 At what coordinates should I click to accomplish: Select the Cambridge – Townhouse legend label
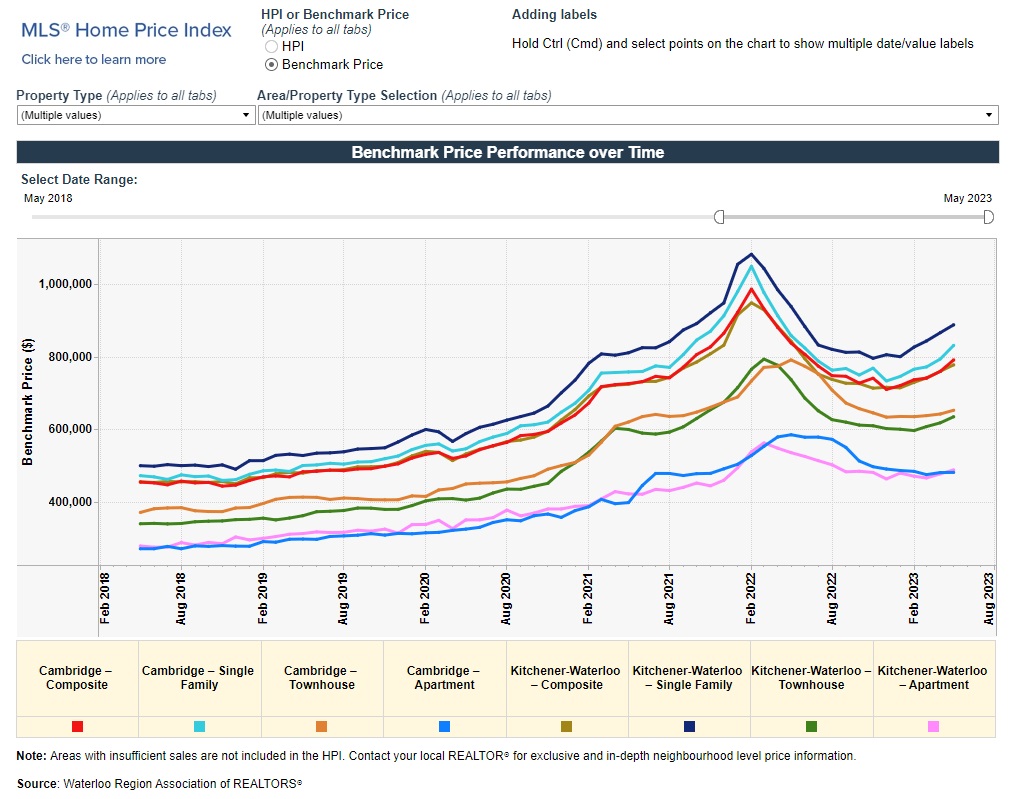click(321, 677)
